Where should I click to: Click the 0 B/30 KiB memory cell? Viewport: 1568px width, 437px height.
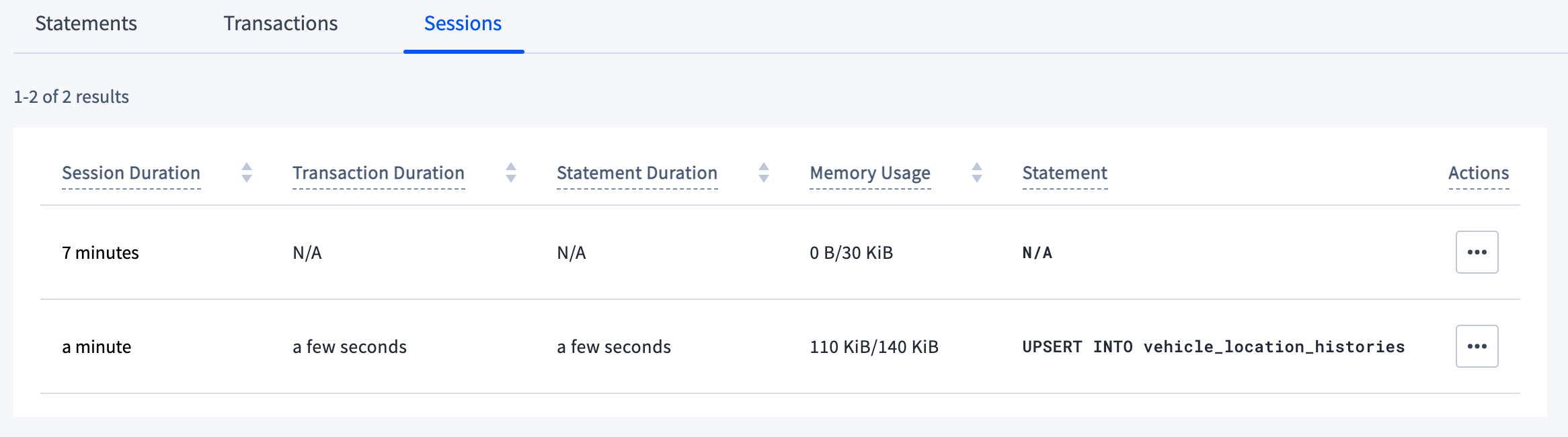click(851, 253)
